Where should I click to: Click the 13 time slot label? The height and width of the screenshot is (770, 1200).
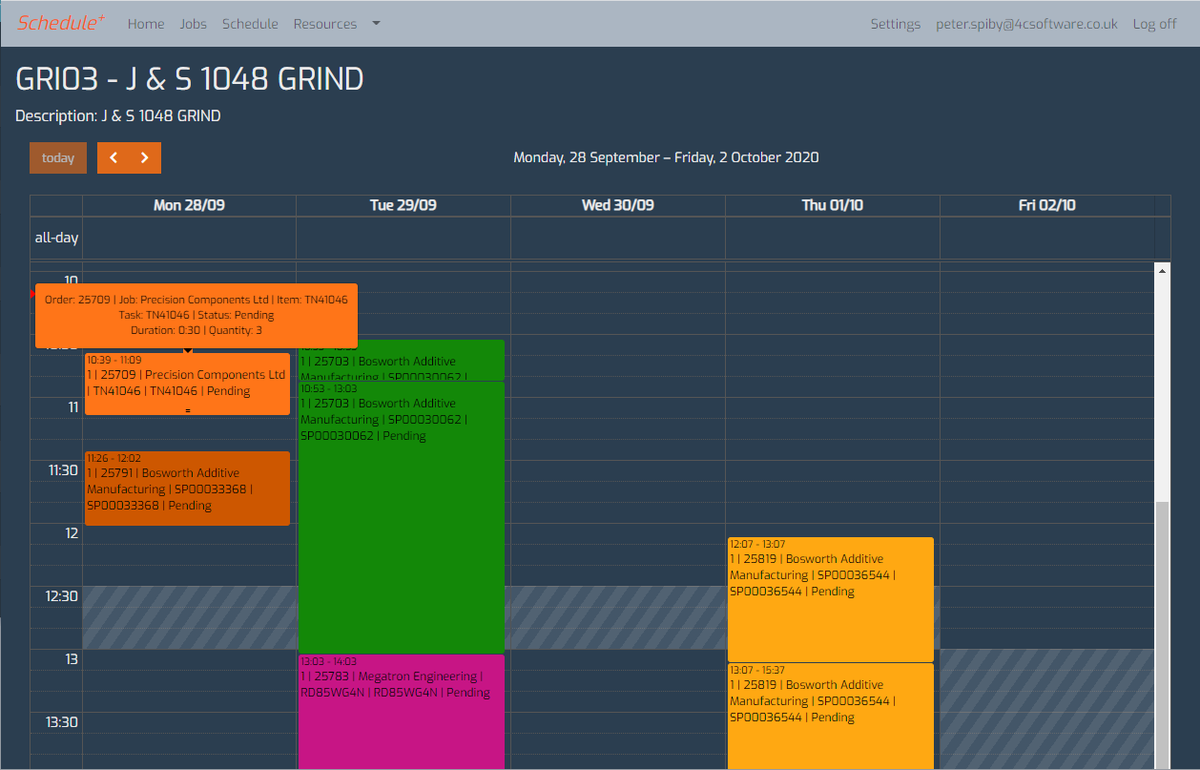[x=71, y=659]
